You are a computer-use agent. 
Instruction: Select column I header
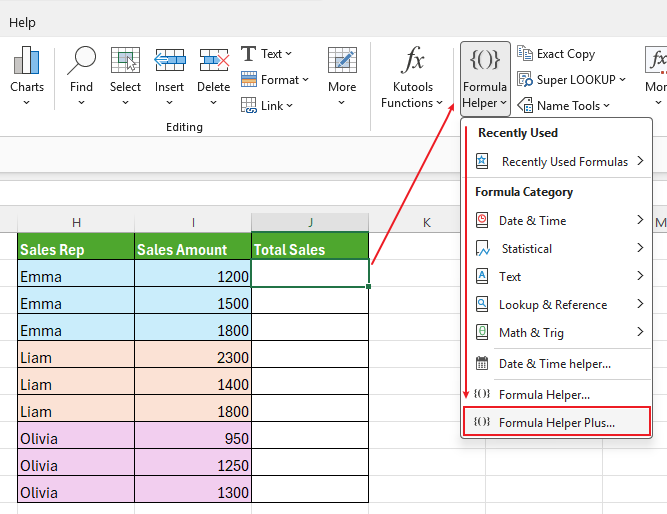pos(193,223)
